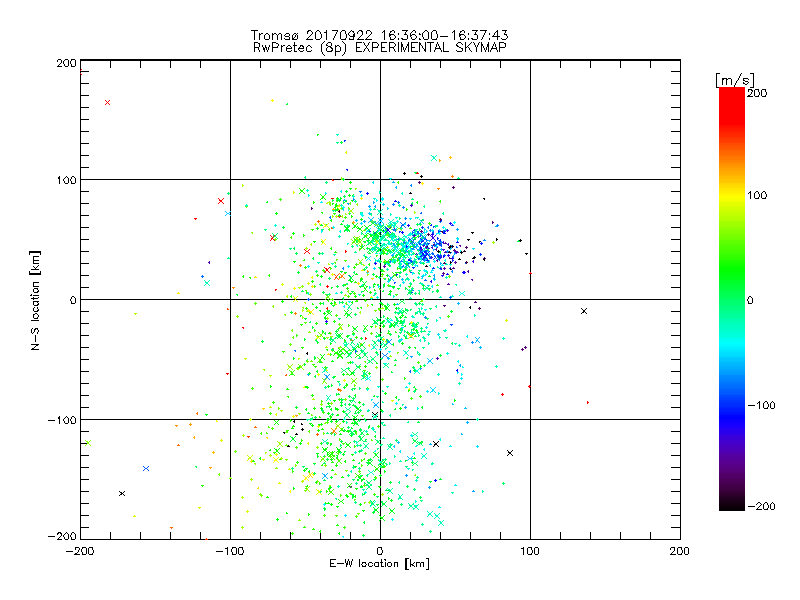Click the blue region of the colorbar
Screen dimensions: 800x600
[732, 413]
